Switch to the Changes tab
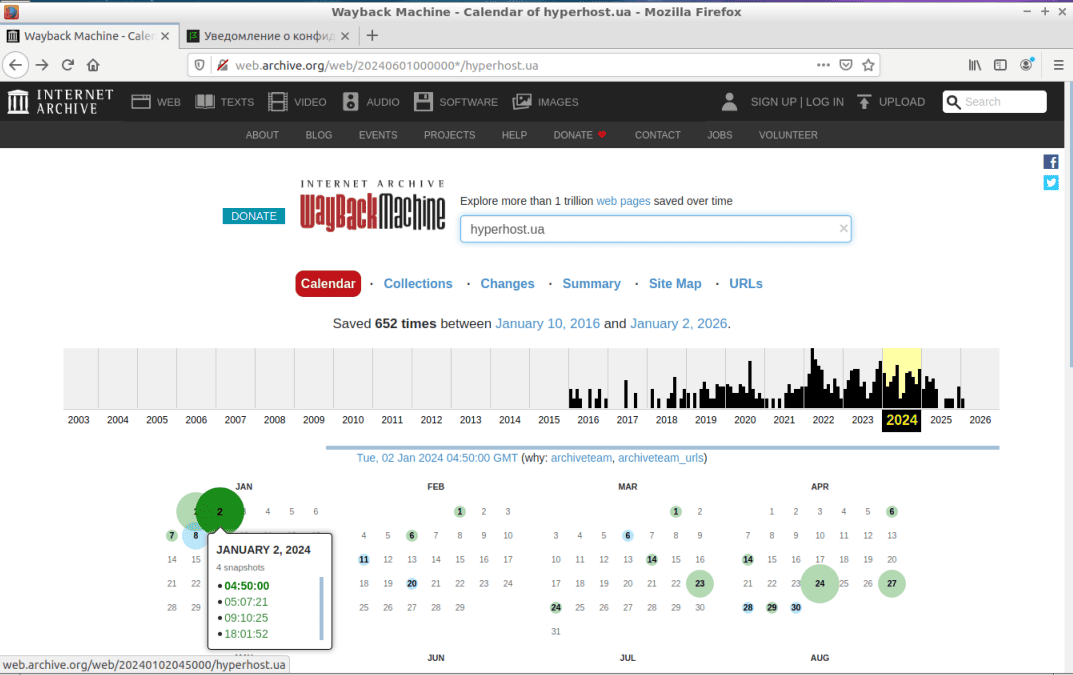 point(507,284)
